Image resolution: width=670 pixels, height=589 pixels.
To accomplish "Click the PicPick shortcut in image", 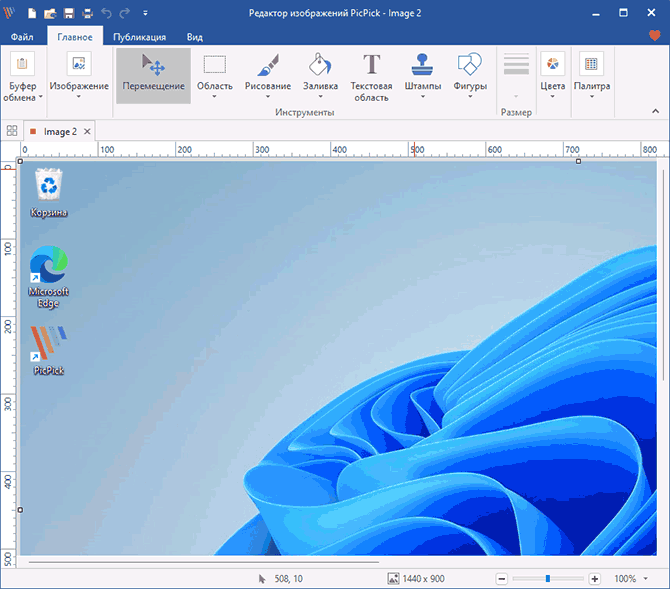I will [x=49, y=350].
